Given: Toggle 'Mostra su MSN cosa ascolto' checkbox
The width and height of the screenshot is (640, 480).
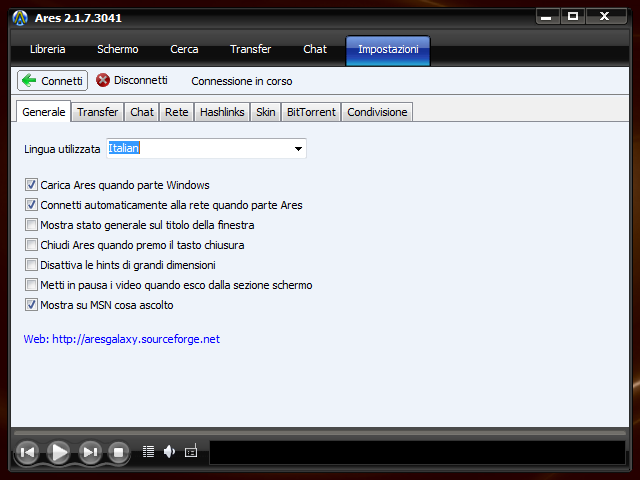Looking at the screenshot, I should 31,305.
